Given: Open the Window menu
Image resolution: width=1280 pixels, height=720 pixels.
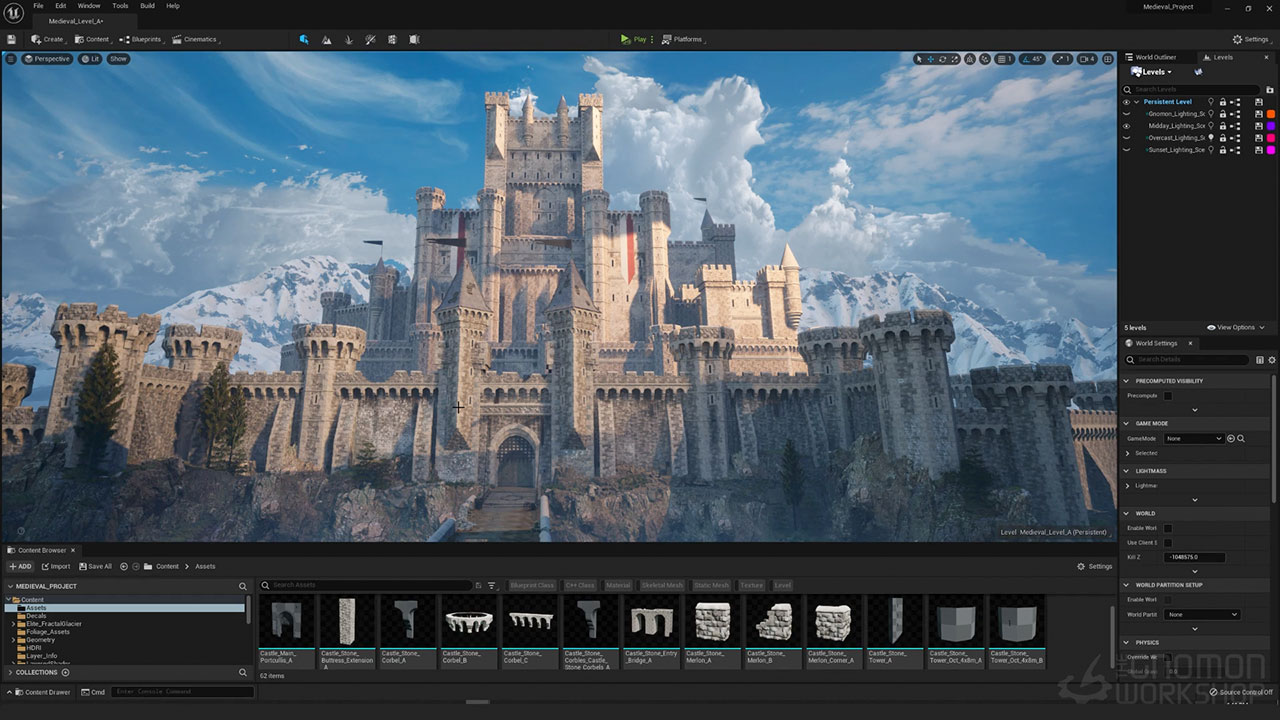Looking at the screenshot, I should click(x=90, y=5).
